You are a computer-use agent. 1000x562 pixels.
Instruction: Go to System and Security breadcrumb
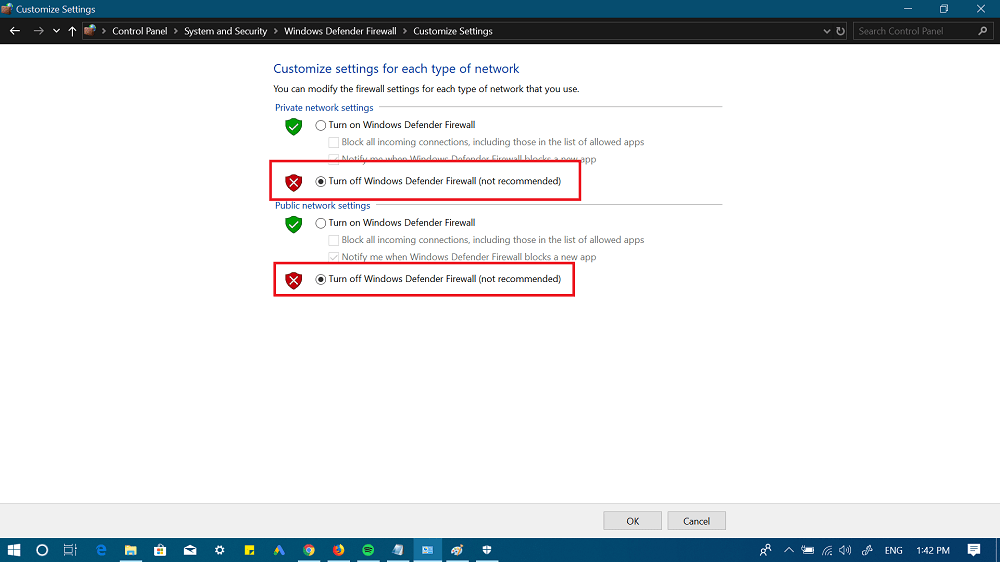225,31
